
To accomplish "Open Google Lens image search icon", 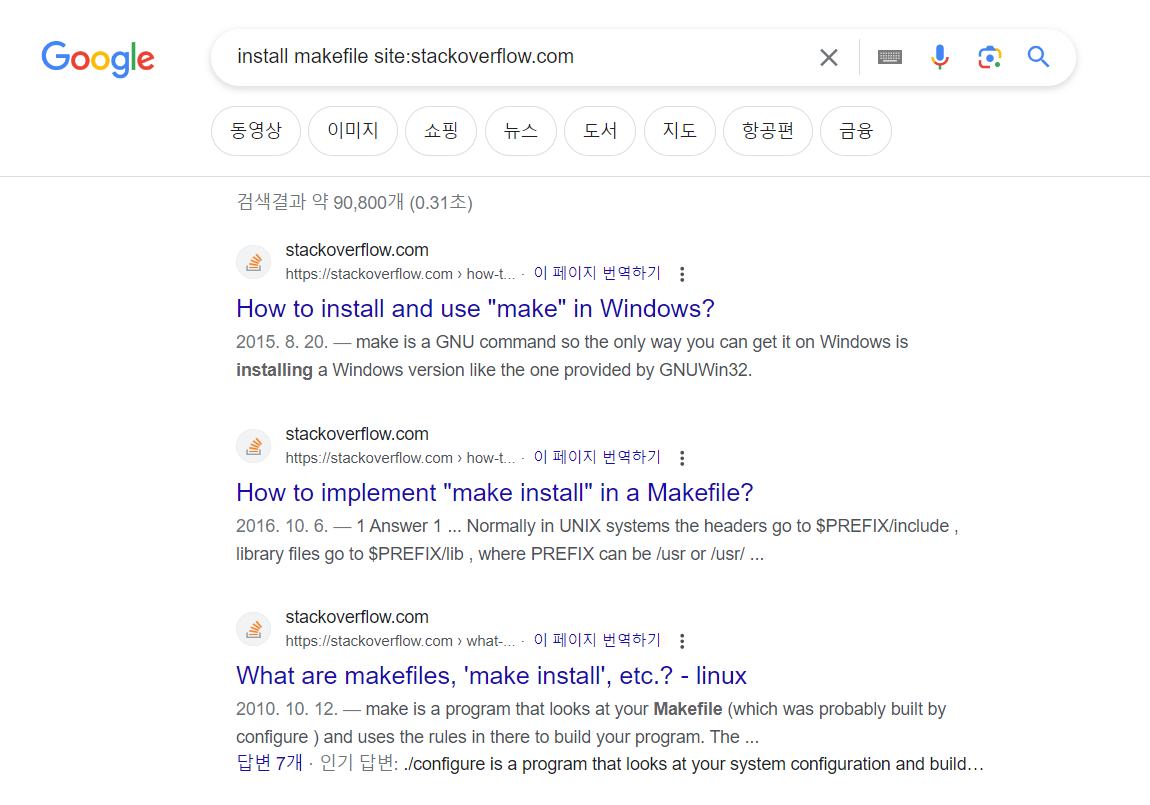I will click(989, 57).
